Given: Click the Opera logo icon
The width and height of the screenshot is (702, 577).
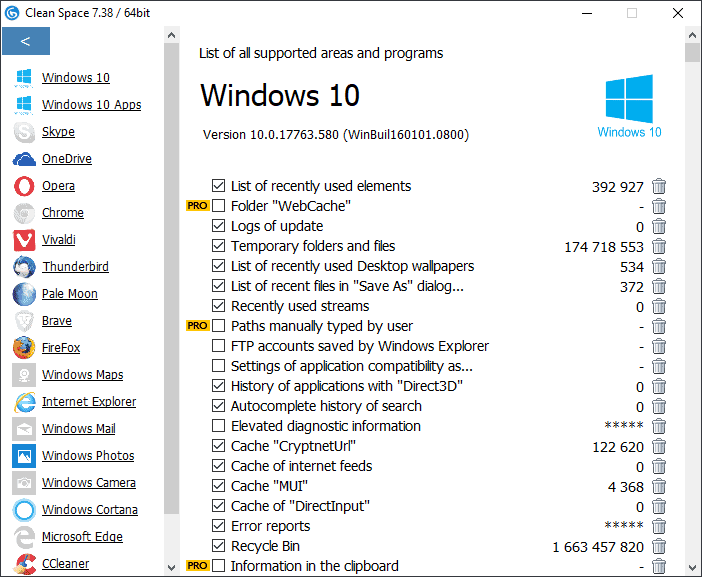Looking at the screenshot, I should click(x=24, y=186).
